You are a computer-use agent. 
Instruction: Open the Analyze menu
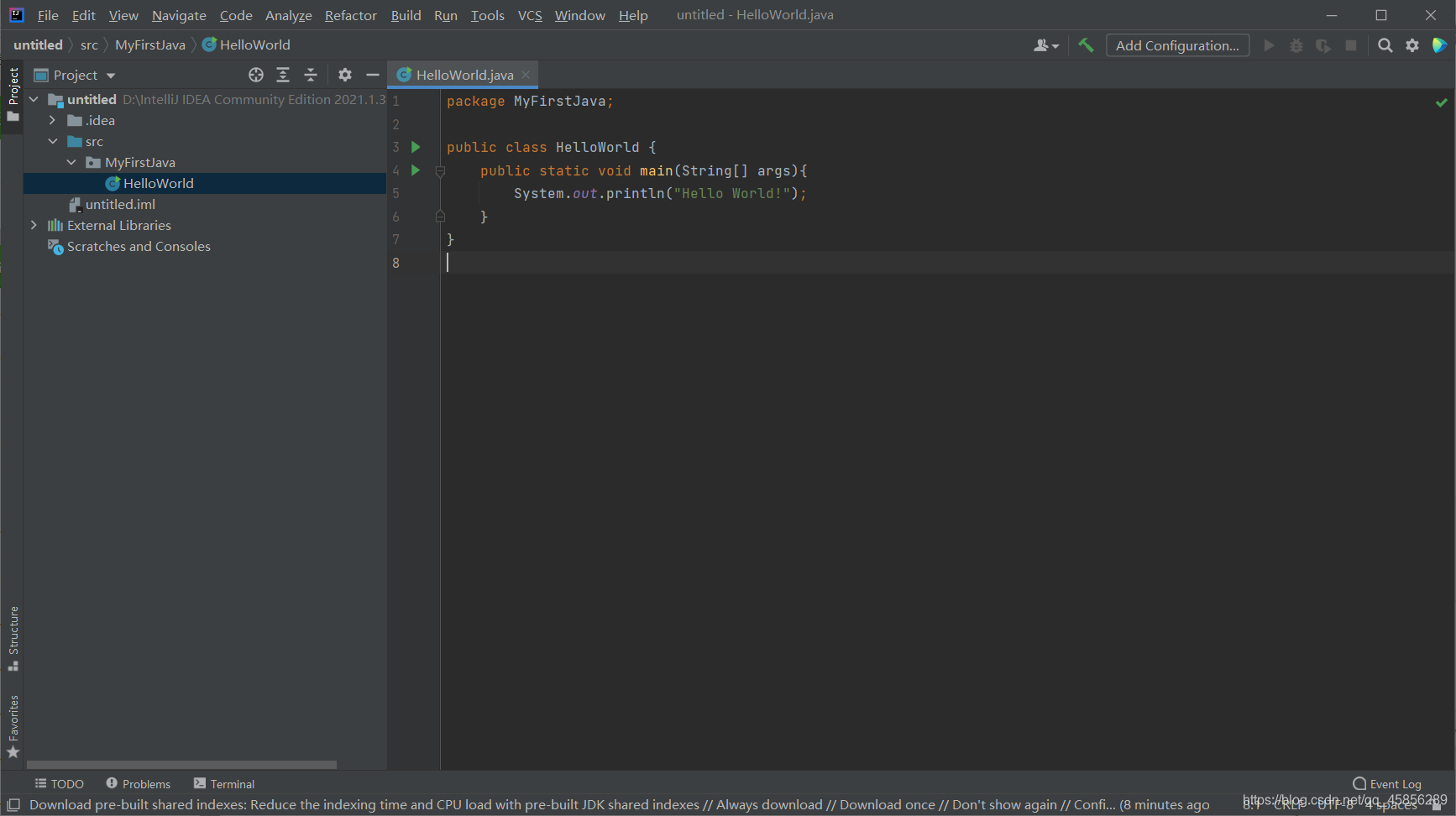click(288, 15)
